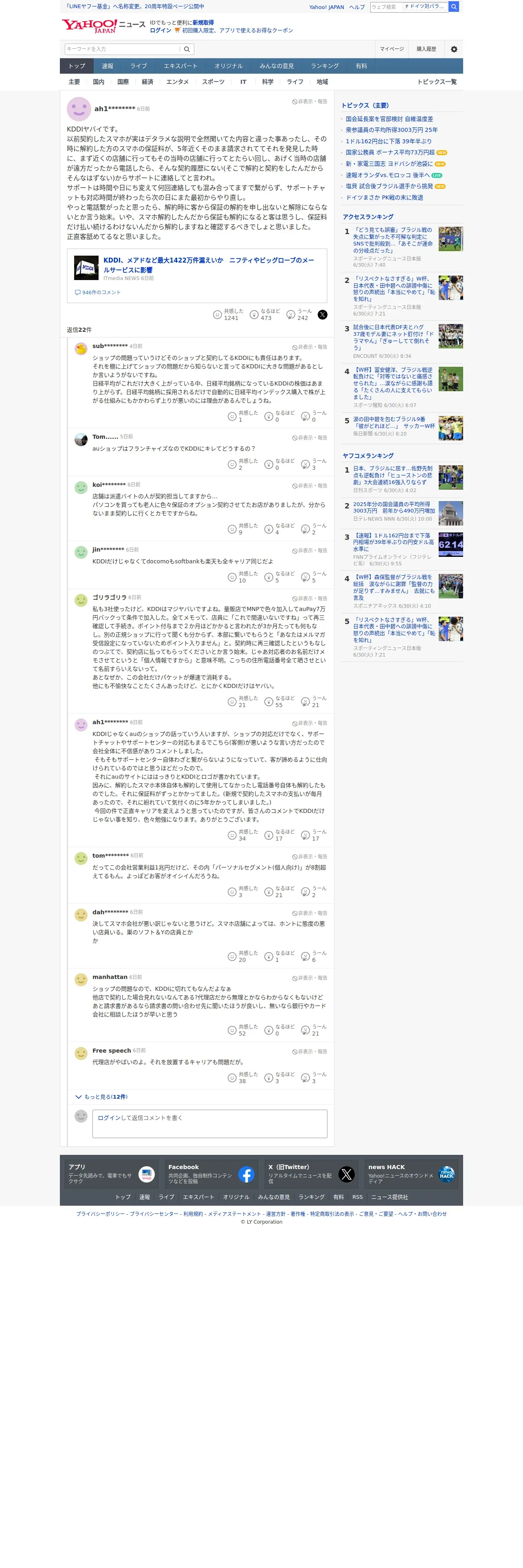Open the 有料 tab
523x1568 pixels.
click(x=361, y=66)
